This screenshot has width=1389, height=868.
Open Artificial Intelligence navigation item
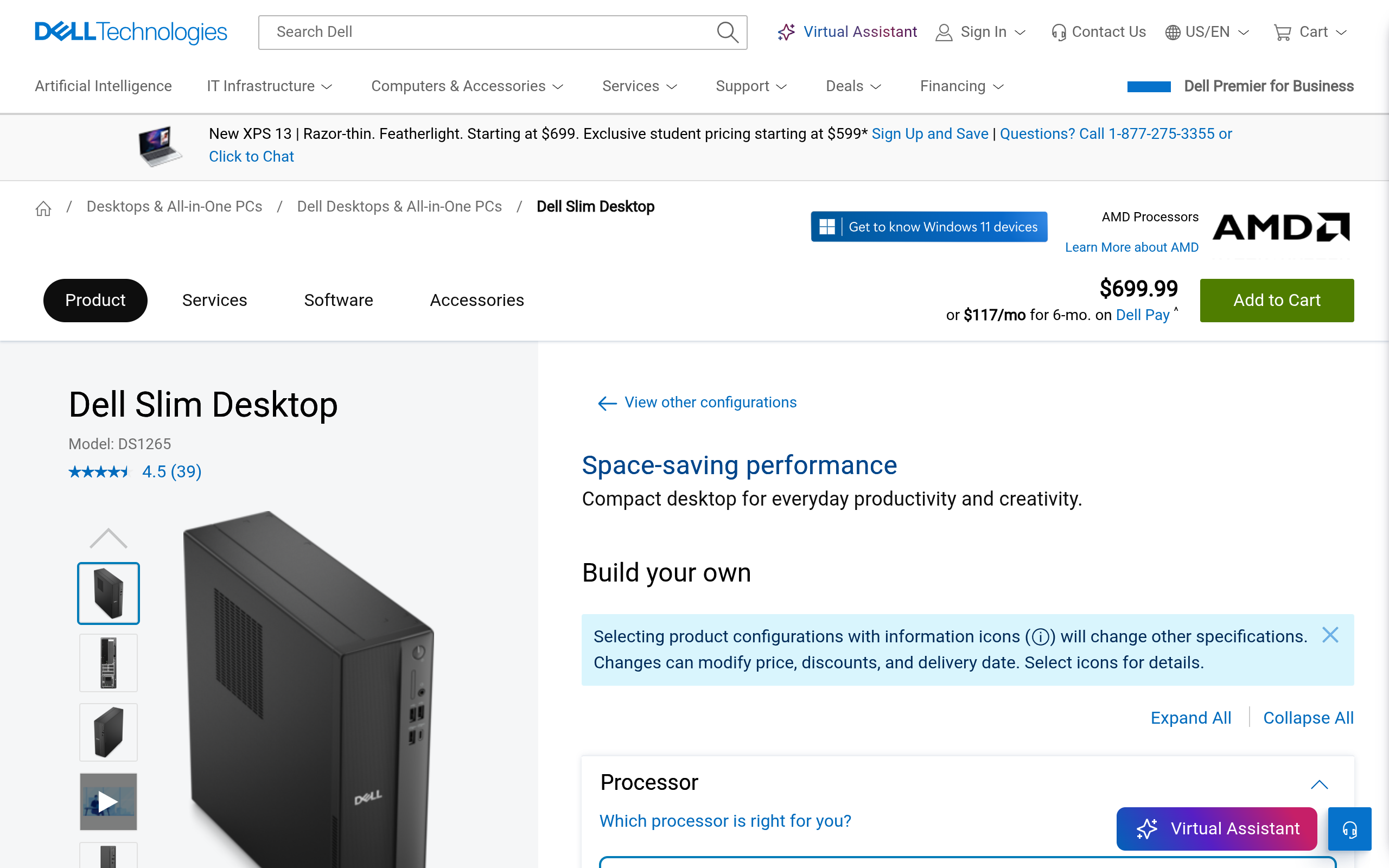(x=103, y=86)
